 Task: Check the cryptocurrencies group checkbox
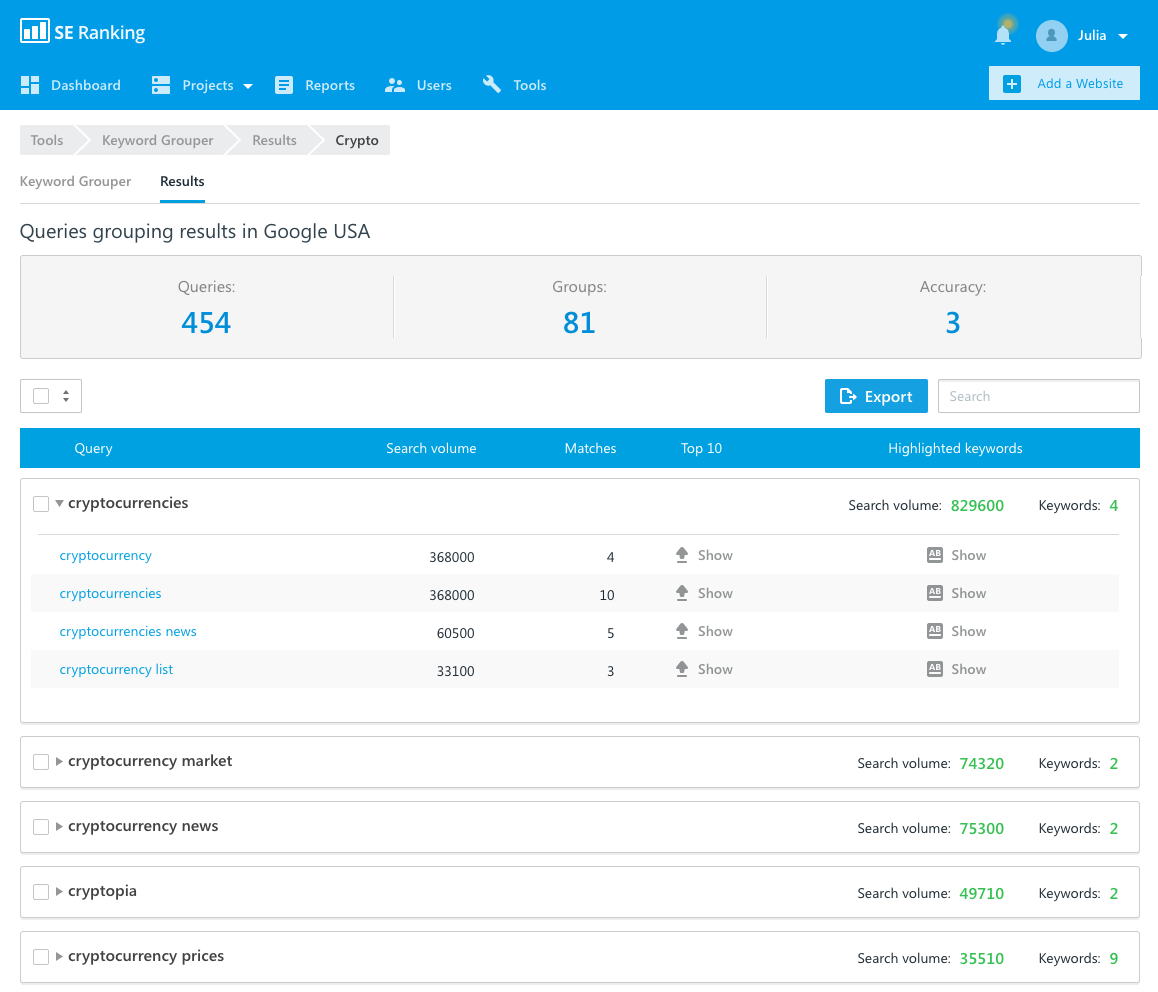[41, 504]
